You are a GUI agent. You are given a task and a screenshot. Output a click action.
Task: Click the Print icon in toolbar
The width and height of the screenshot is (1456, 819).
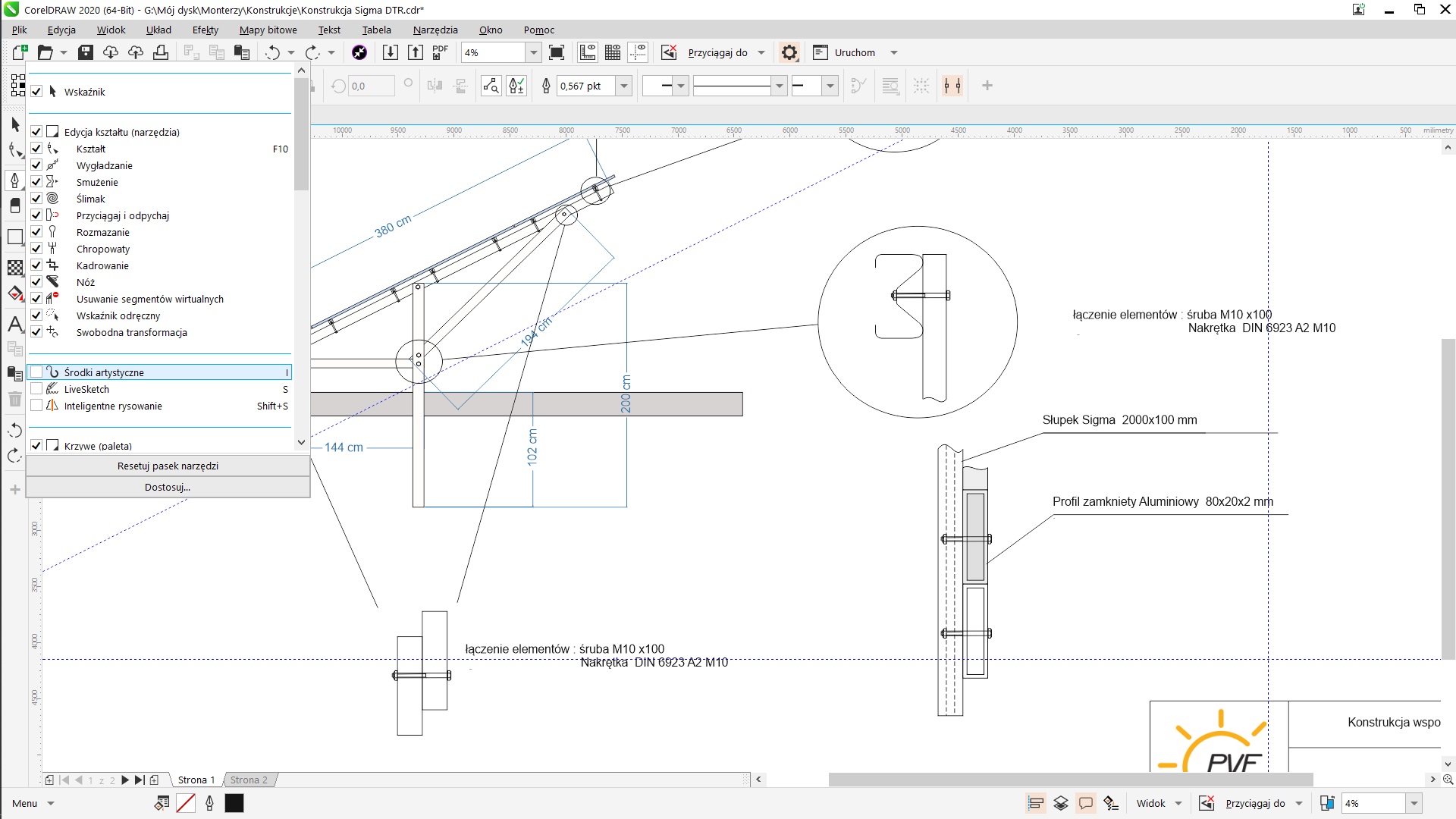(161, 52)
